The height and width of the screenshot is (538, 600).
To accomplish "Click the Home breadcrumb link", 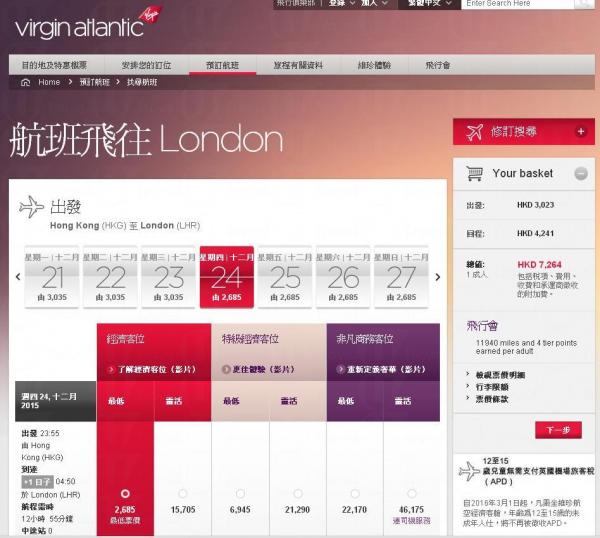I will point(49,82).
